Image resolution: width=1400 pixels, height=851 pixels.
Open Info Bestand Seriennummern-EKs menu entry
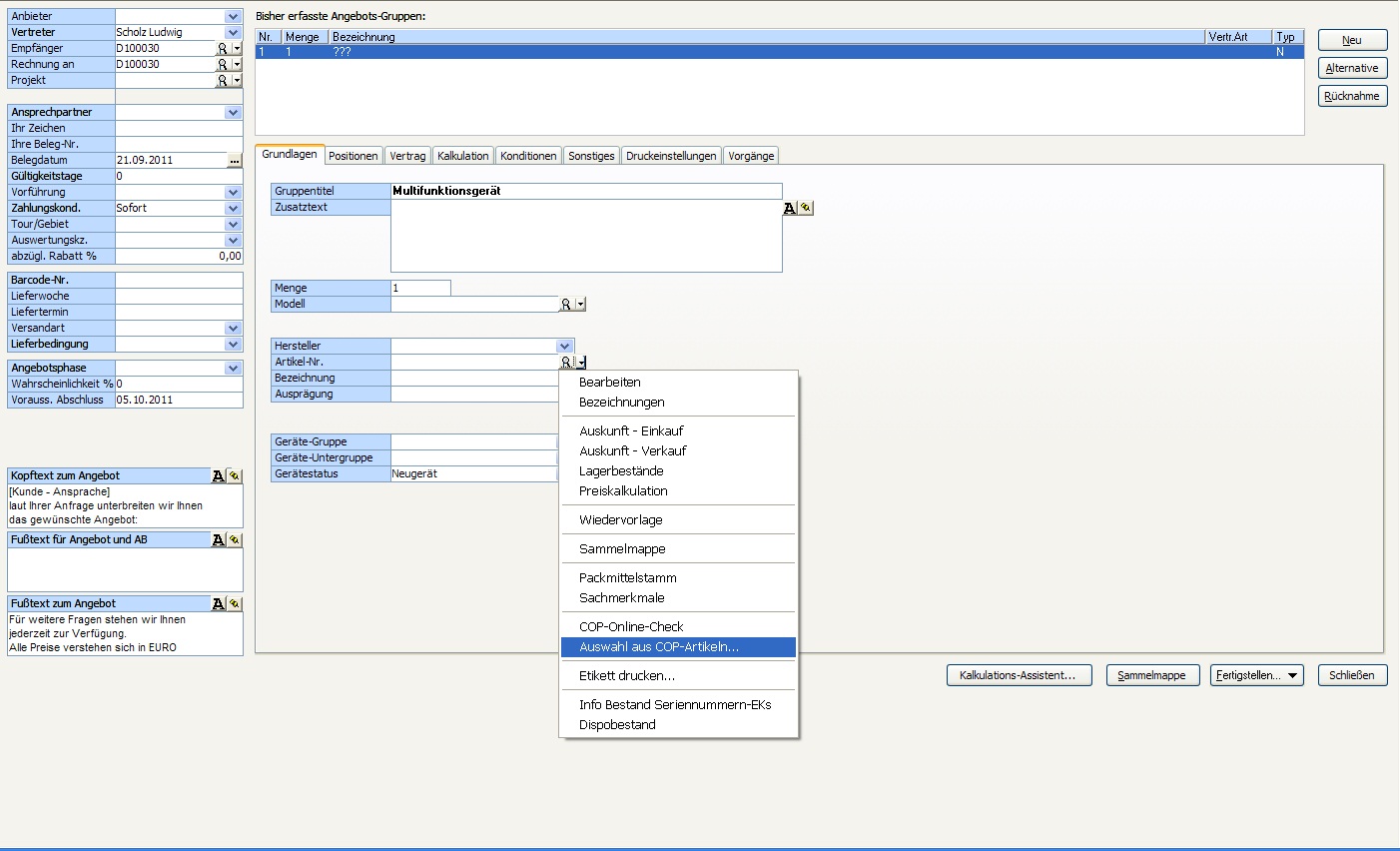click(x=678, y=705)
